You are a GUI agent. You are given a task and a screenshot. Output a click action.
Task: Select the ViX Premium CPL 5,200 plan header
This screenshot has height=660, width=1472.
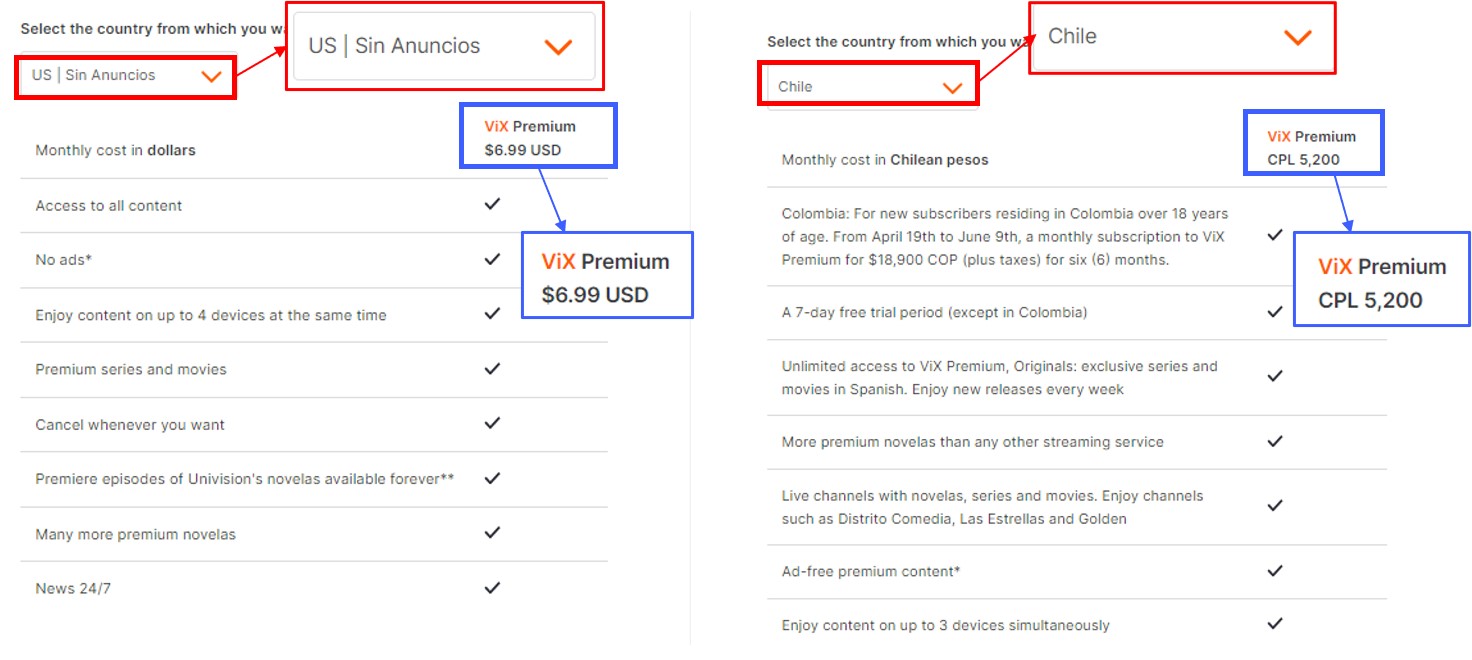click(1312, 147)
